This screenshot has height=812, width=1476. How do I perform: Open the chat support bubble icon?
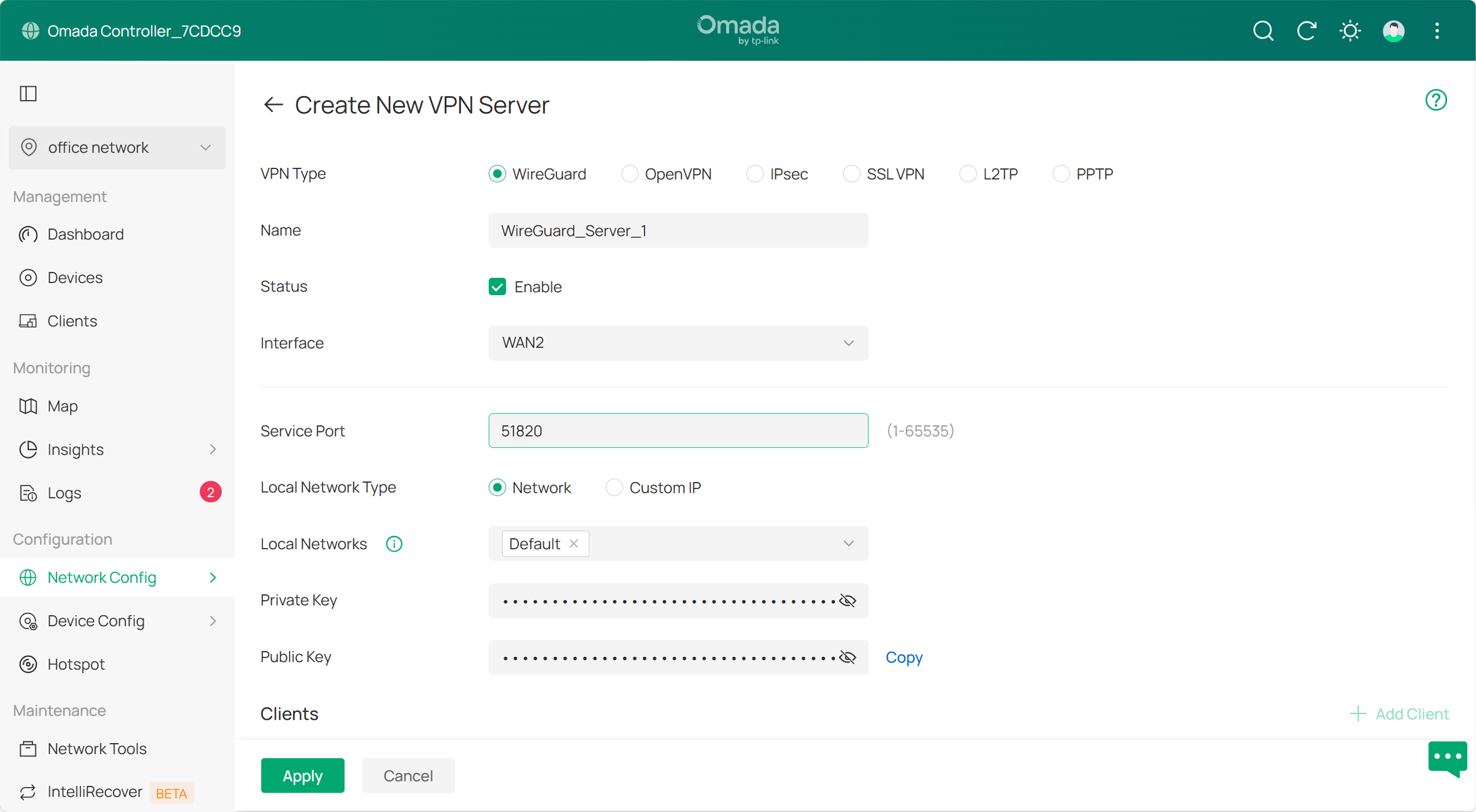[x=1447, y=759]
